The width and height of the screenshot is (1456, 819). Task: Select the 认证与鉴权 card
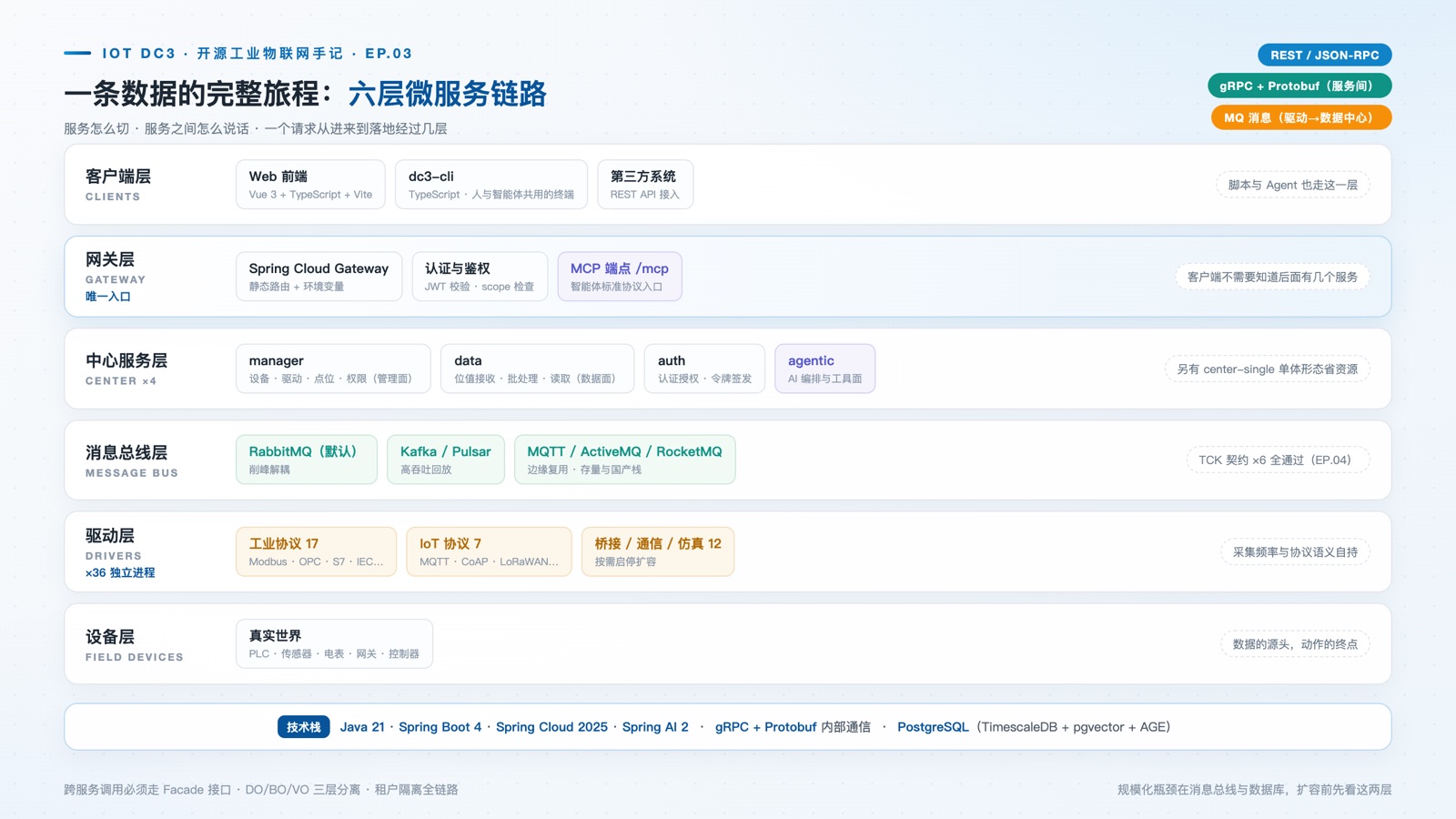pyautogui.click(x=480, y=277)
